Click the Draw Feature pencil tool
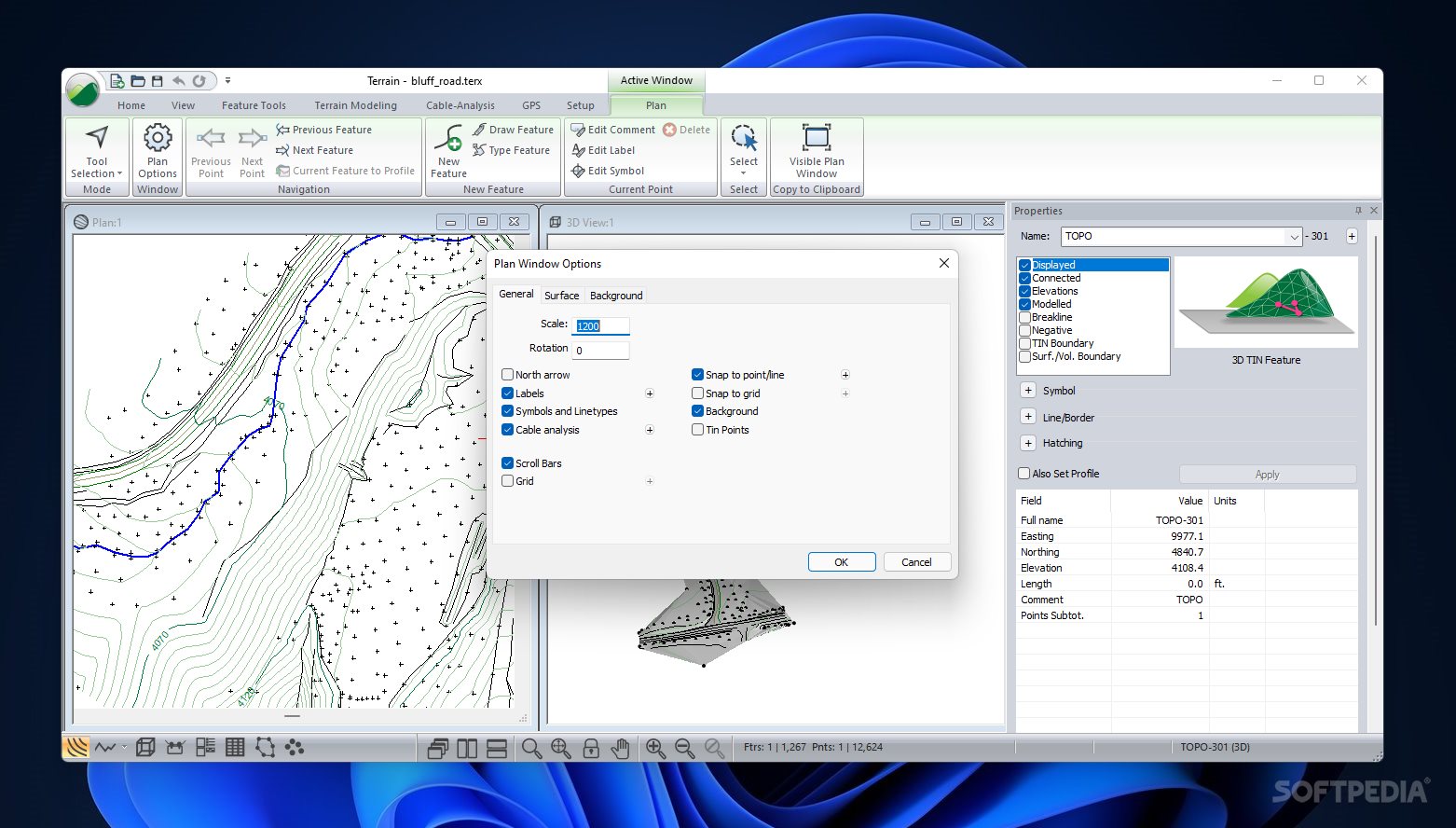The image size is (1456, 828). (x=513, y=130)
